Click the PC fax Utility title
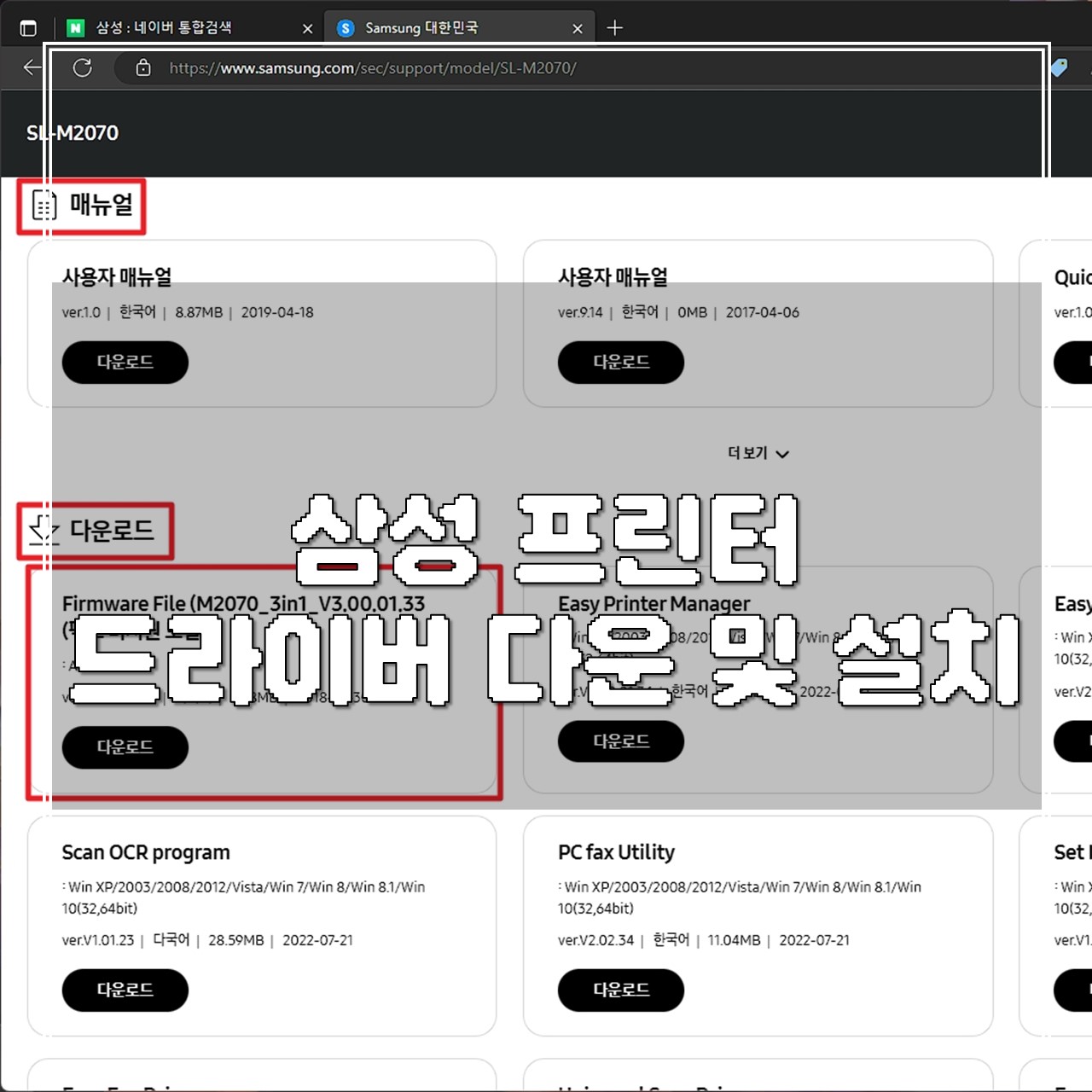This screenshot has height=1092, width=1092. [616, 852]
